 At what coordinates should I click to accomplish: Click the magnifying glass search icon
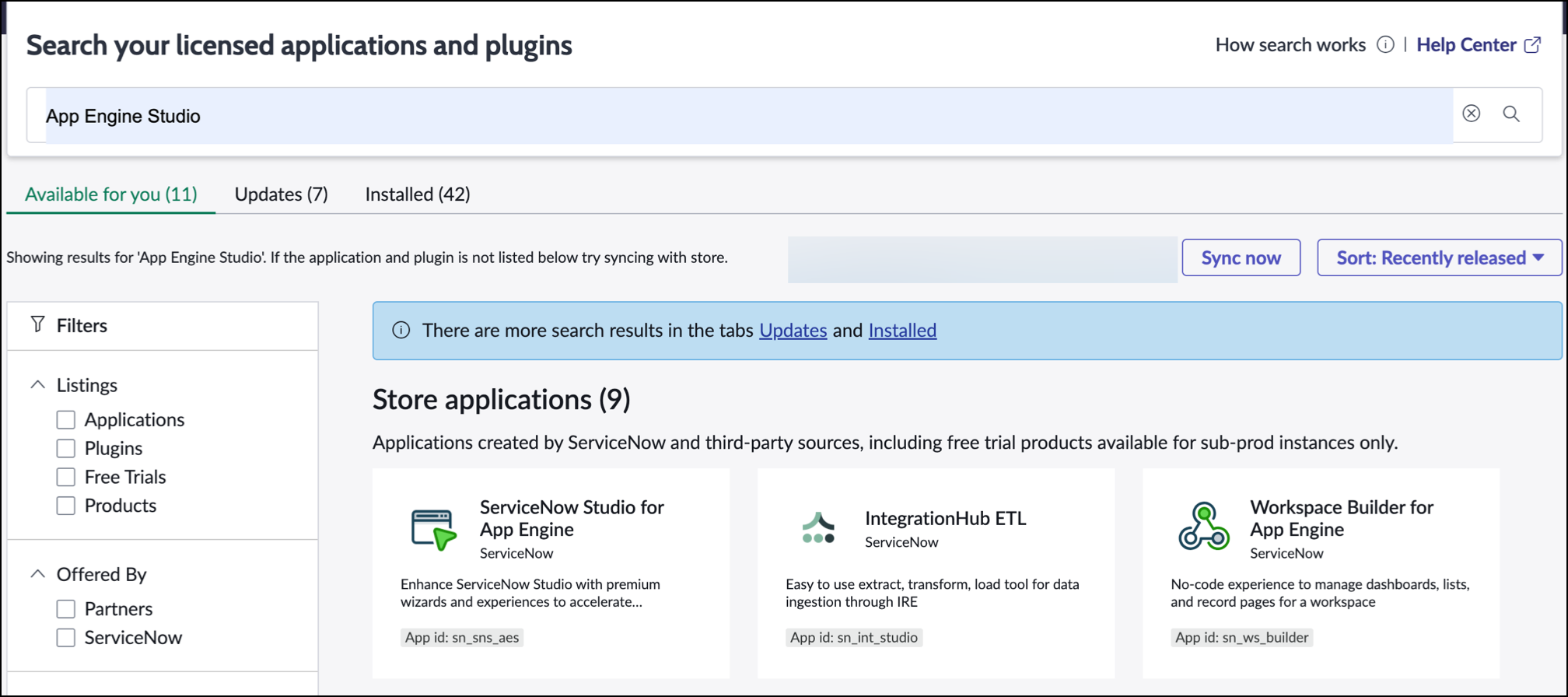[1511, 114]
